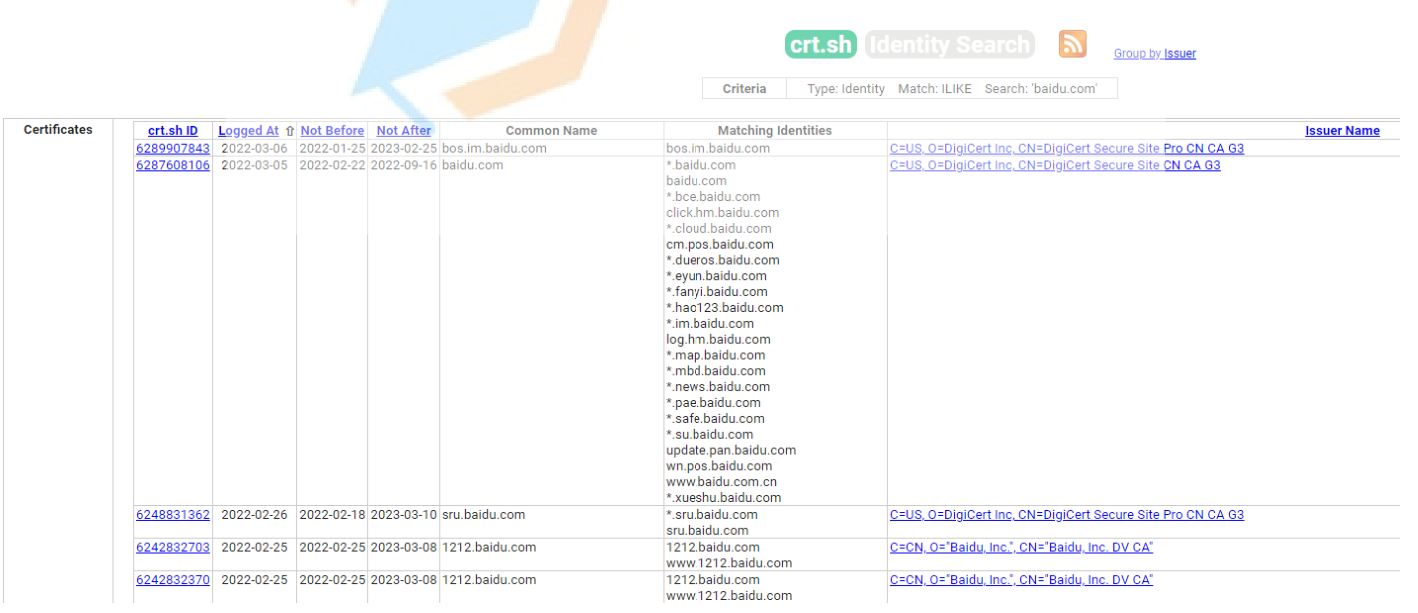The width and height of the screenshot is (1418, 613).
Task: Sort by Not After column header
Action: [x=404, y=131]
